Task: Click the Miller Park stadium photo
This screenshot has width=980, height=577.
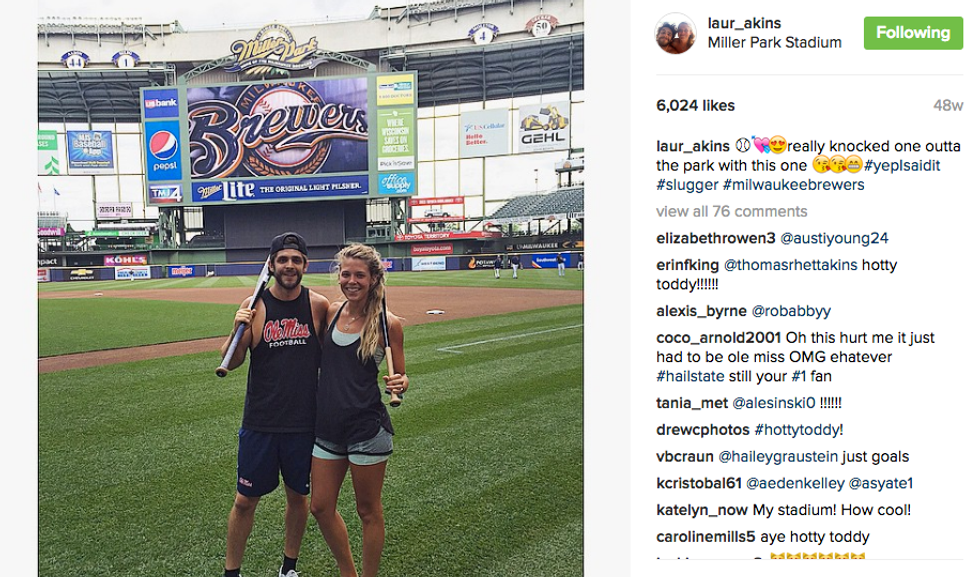Action: point(311,288)
